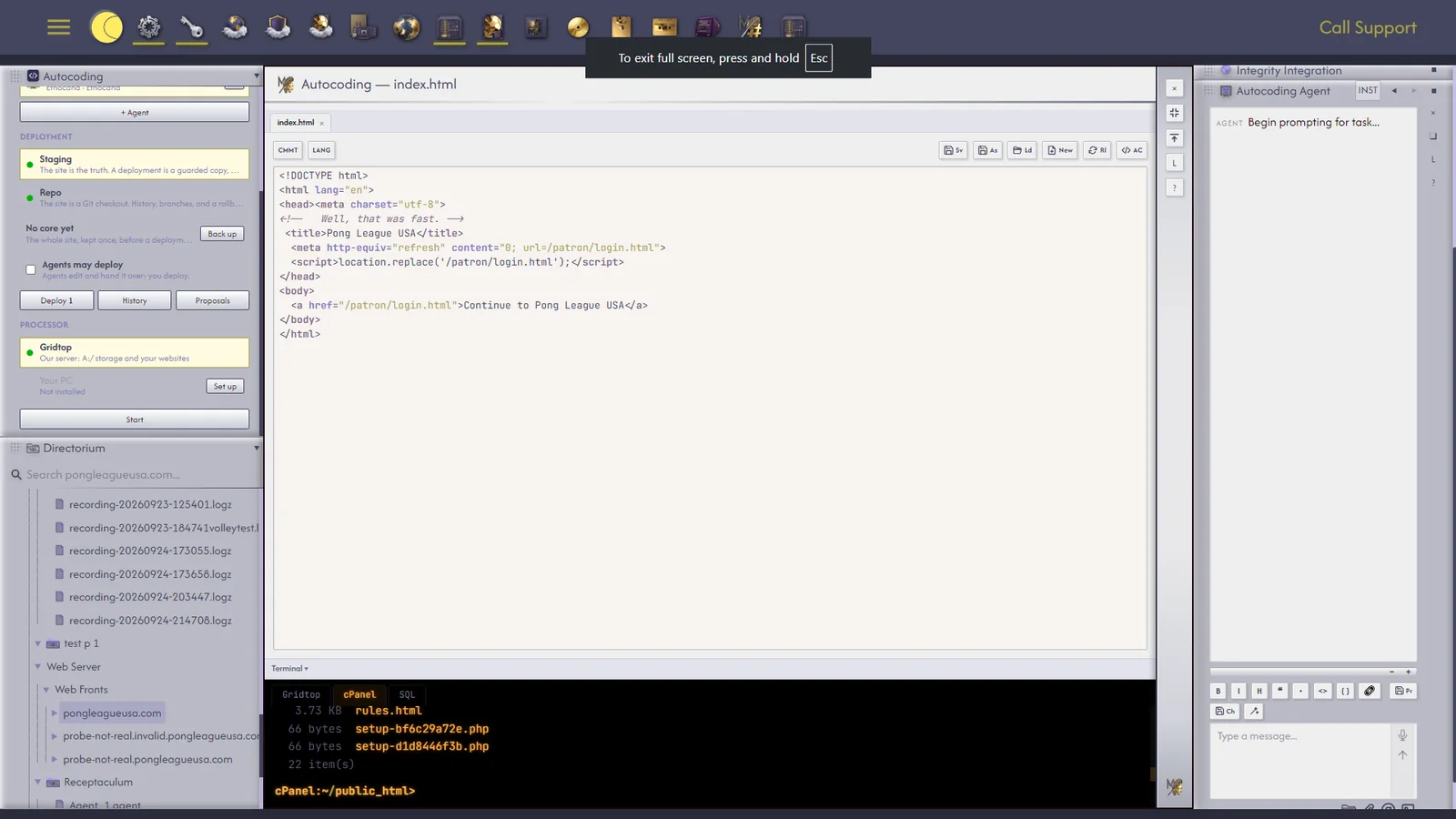Switch to the Gridtop terminal tab
The image size is (1456, 819).
[301, 694]
